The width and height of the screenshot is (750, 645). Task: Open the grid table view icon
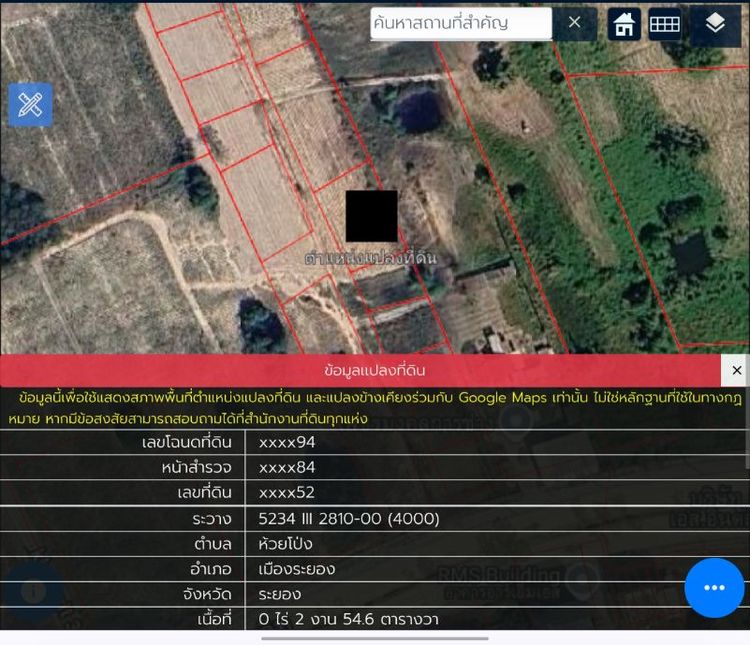pos(665,24)
